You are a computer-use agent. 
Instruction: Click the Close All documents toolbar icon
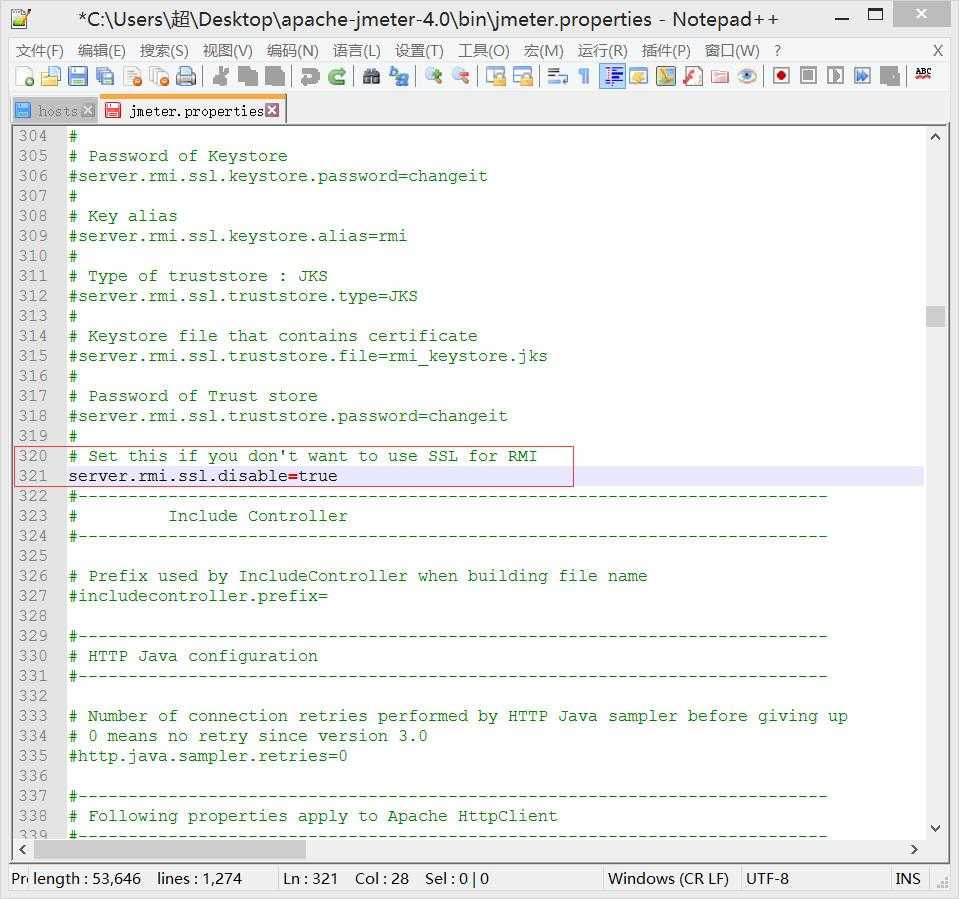(159, 76)
